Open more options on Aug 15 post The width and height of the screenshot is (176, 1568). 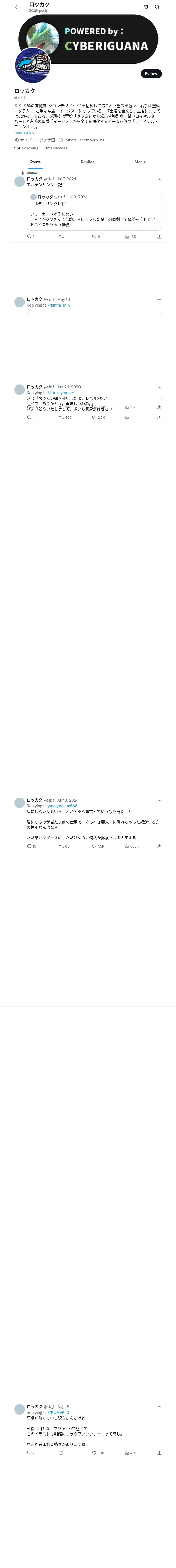pos(159,1407)
